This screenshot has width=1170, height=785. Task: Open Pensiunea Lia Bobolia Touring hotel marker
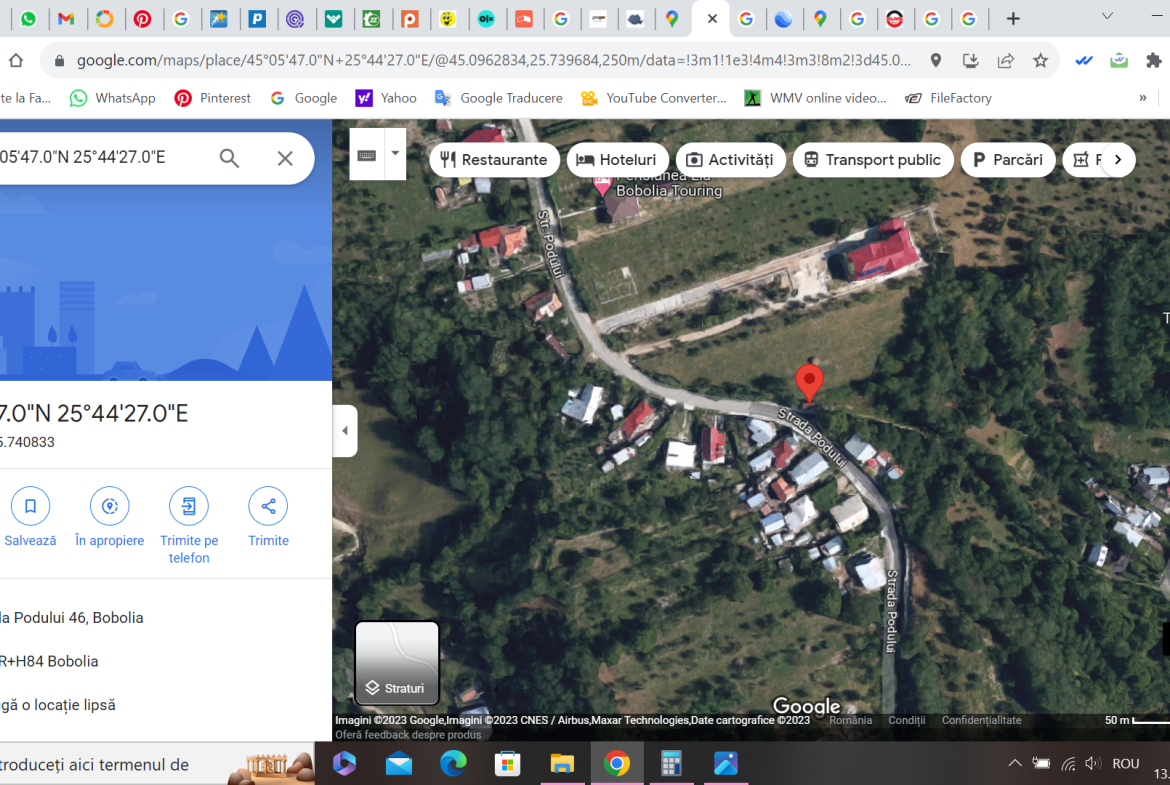click(602, 185)
